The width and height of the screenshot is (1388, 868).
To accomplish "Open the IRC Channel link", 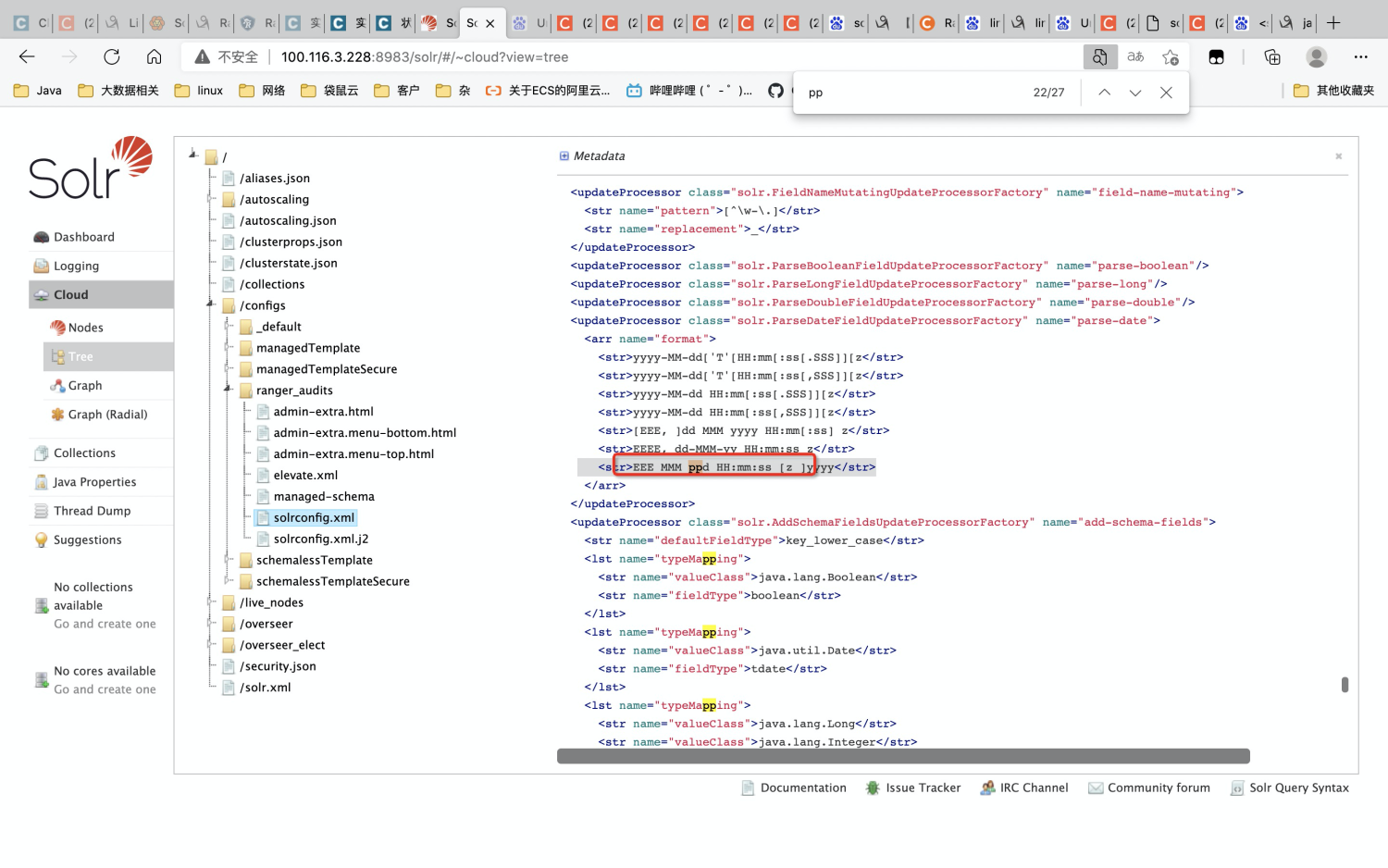I will 1034,787.
